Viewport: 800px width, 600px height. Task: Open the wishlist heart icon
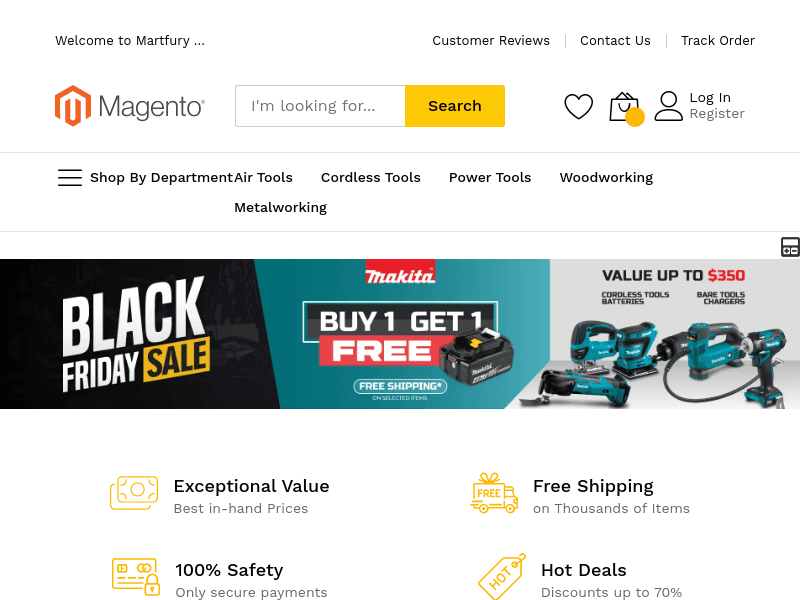click(578, 107)
